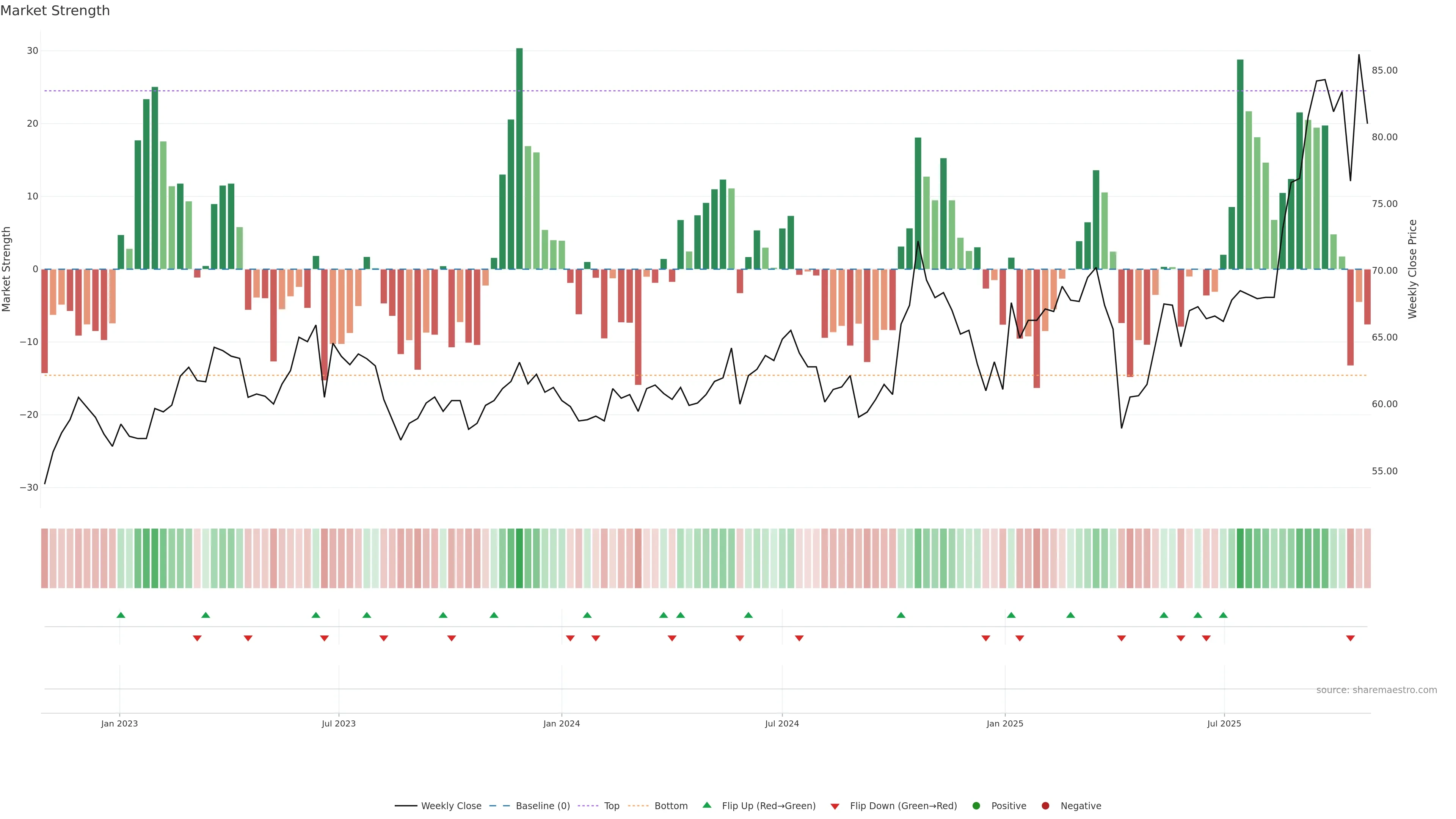Click the 85.00 price axis label

(x=1384, y=71)
